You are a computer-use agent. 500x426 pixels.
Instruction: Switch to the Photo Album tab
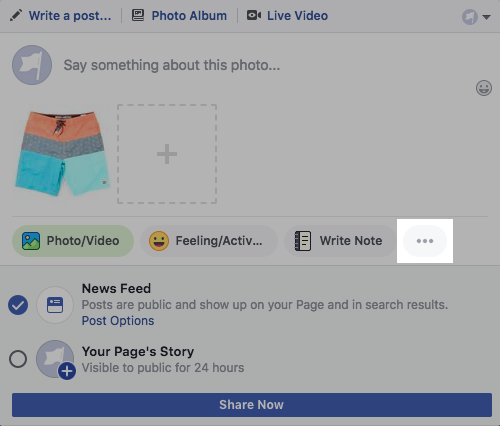click(179, 16)
